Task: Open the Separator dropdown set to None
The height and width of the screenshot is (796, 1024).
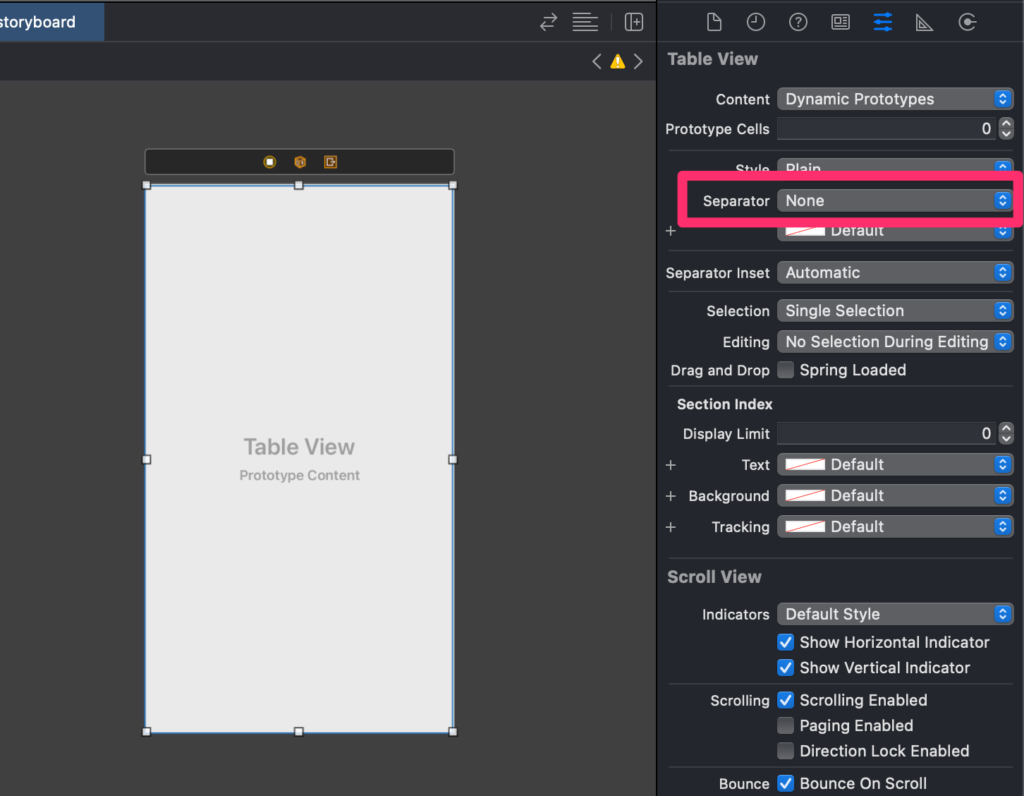Action: (x=894, y=200)
